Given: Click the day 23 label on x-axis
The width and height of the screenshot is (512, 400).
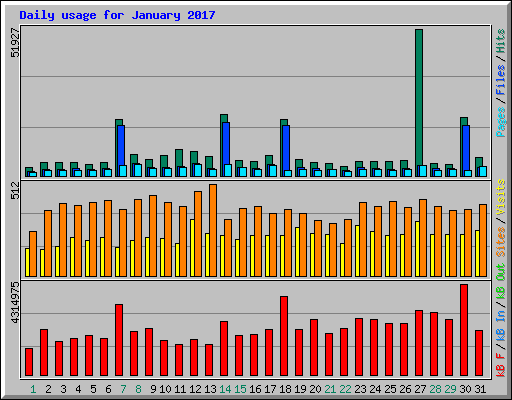Looking at the screenshot, I should [x=360, y=389].
